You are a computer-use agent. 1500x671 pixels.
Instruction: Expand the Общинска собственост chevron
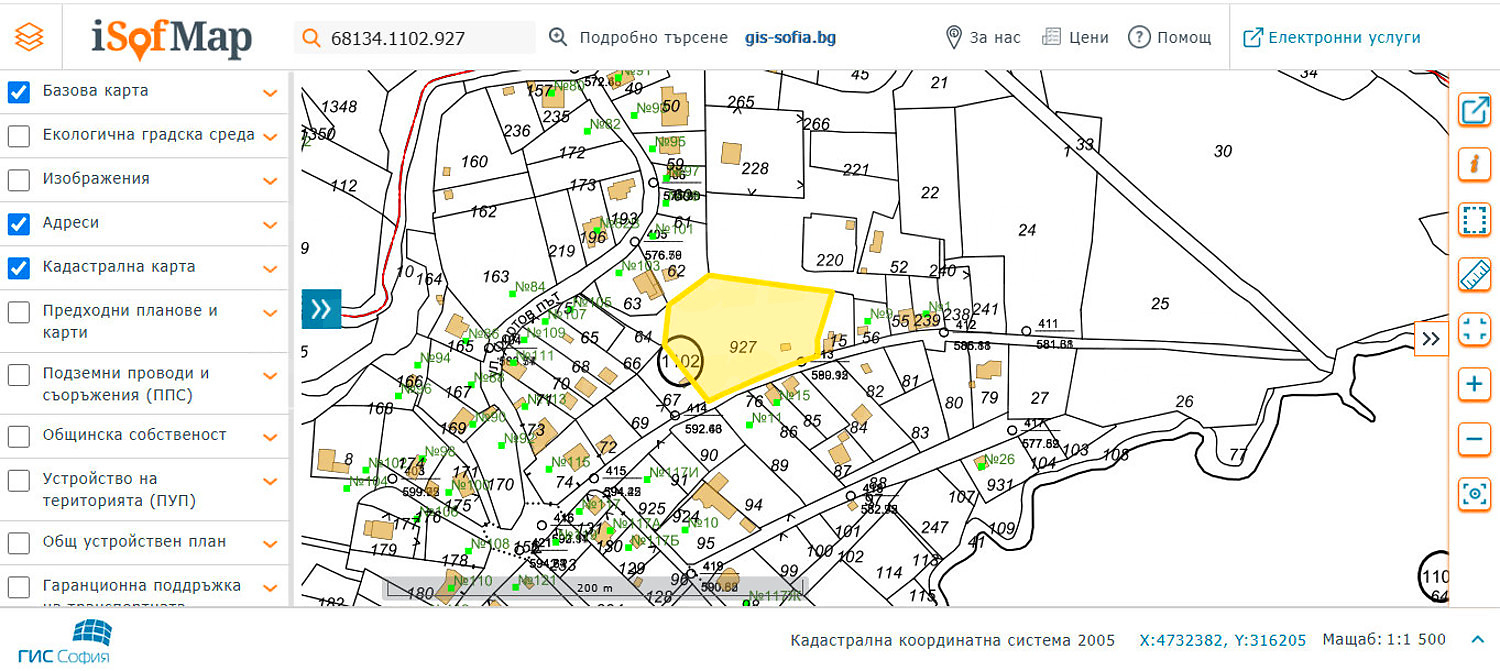pos(269,437)
